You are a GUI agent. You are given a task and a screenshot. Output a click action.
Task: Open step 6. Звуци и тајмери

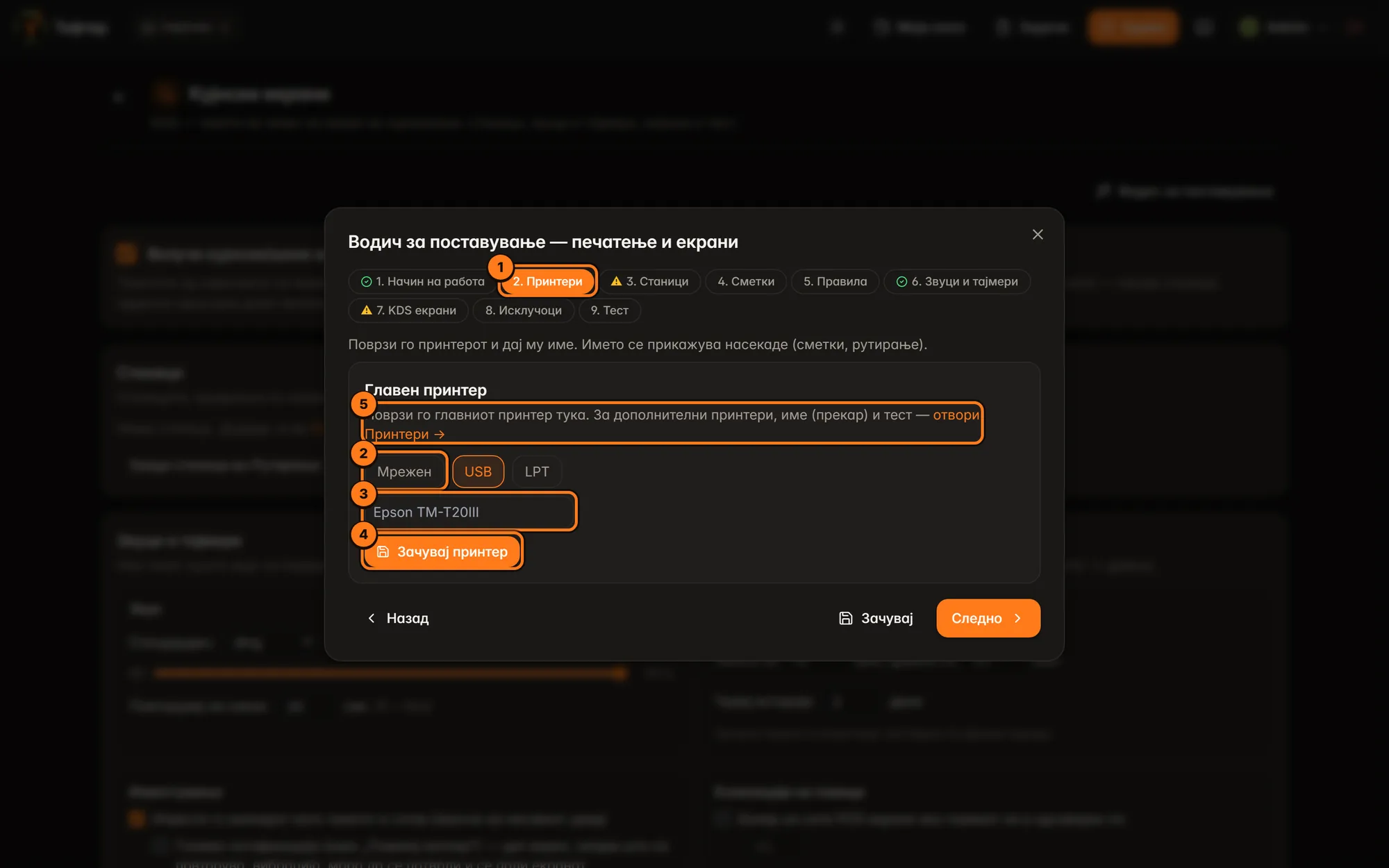point(957,281)
